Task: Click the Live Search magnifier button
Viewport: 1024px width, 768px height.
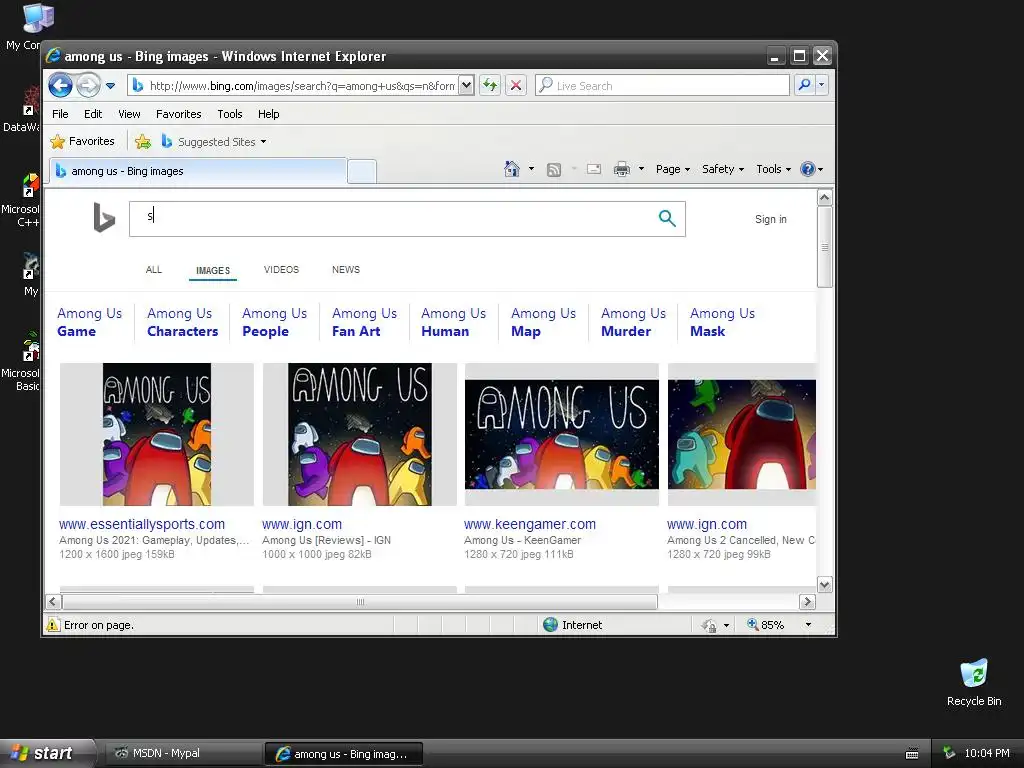Action: tap(805, 85)
